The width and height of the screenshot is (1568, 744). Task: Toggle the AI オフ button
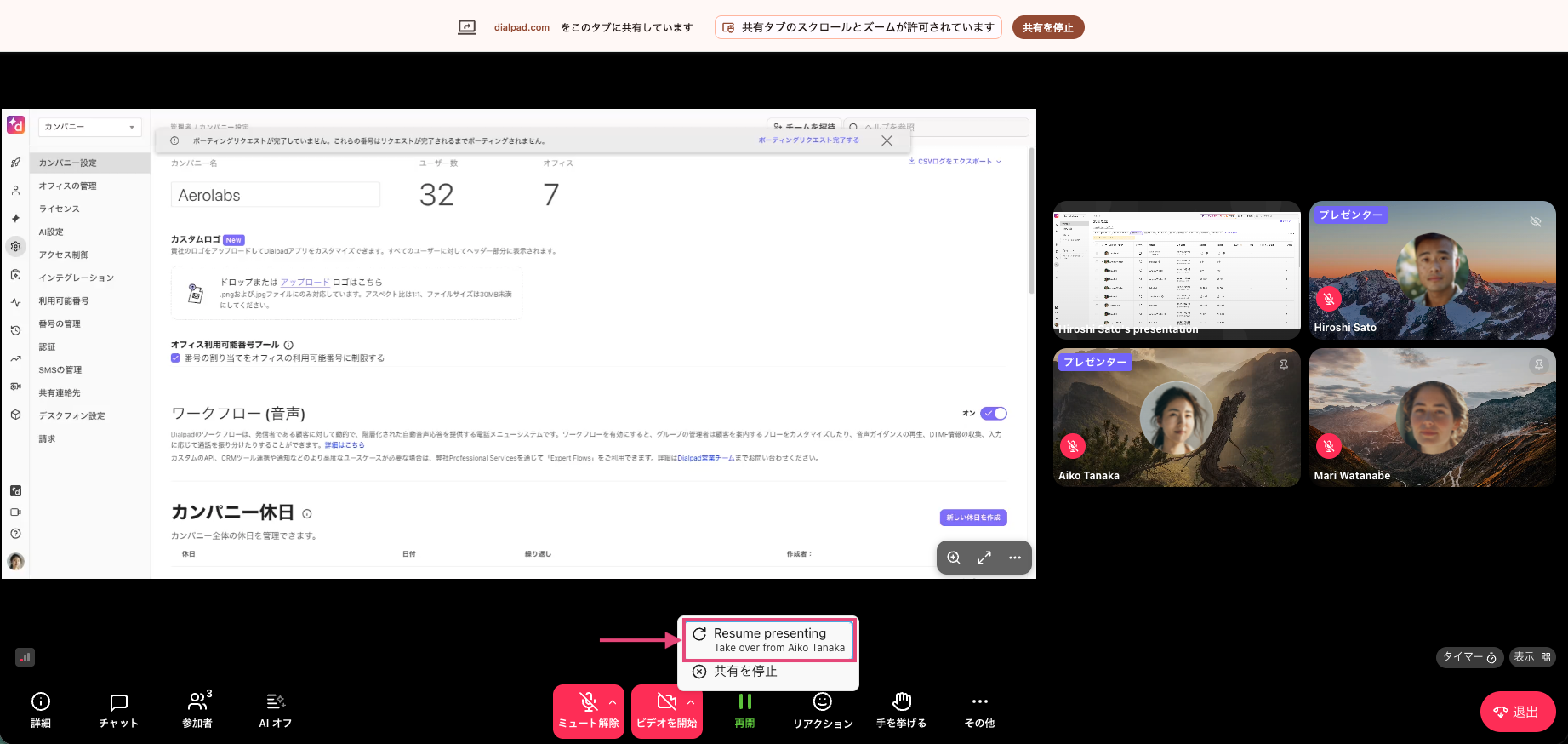click(x=276, y=711)
